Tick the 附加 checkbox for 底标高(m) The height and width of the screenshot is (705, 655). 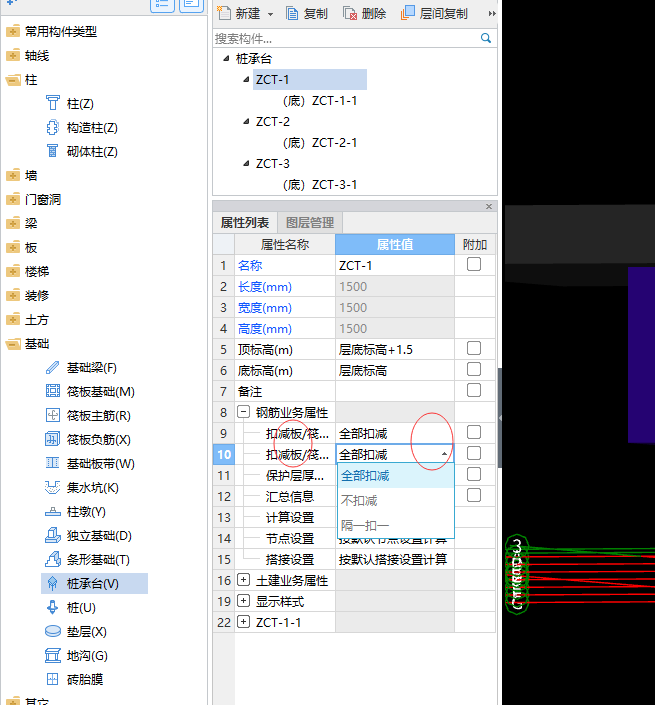pos(474,369)
